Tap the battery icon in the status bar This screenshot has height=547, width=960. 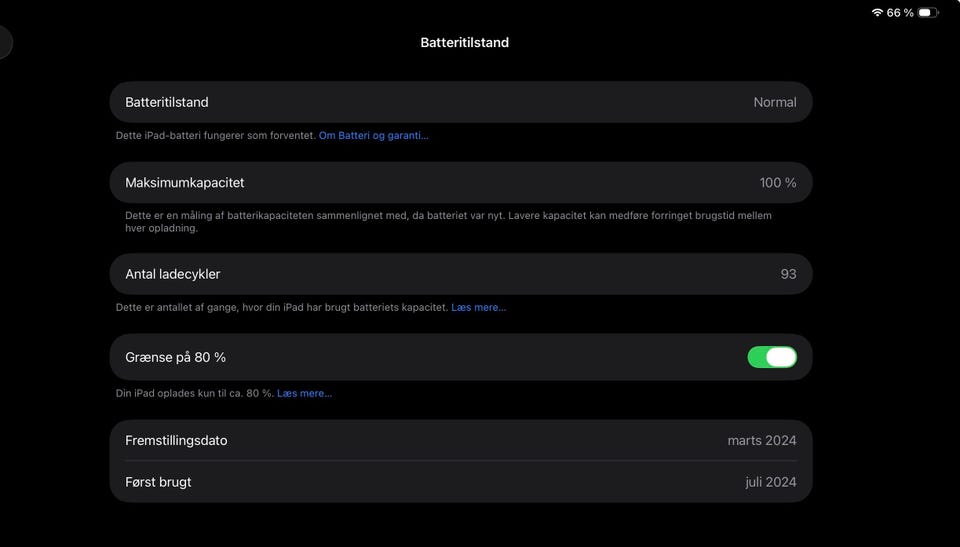point(927,13)
